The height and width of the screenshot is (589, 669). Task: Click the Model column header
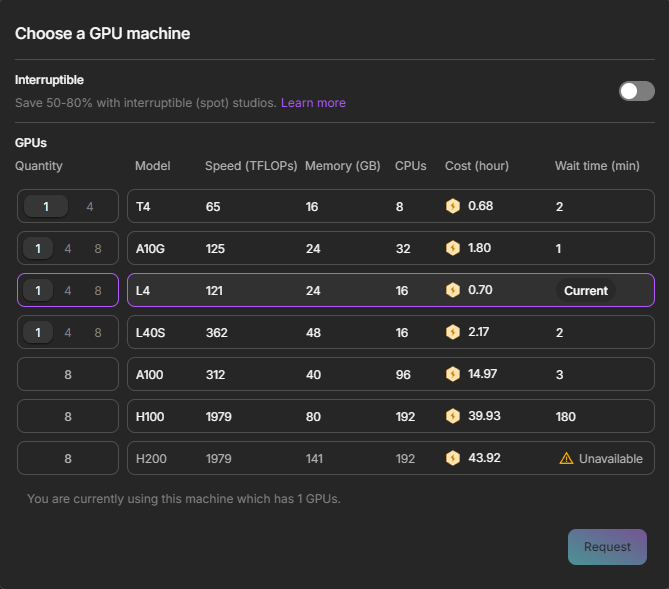pos(152,166)
